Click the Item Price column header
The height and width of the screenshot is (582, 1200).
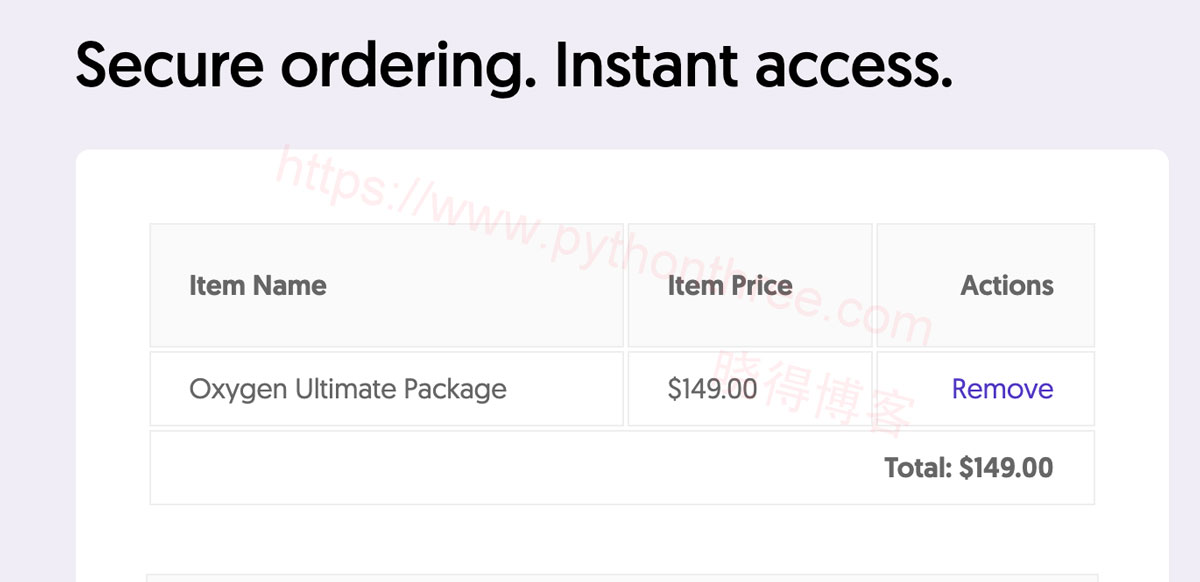point(730,286)
